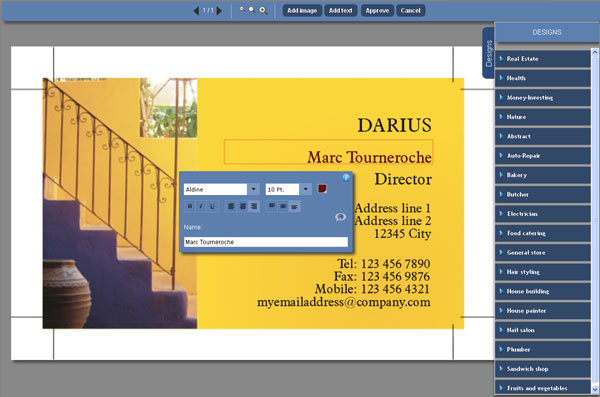This screenshot has width=600, height=397.
Task: Click the largest zoom in magnifier icon
Action: [263, 10]
